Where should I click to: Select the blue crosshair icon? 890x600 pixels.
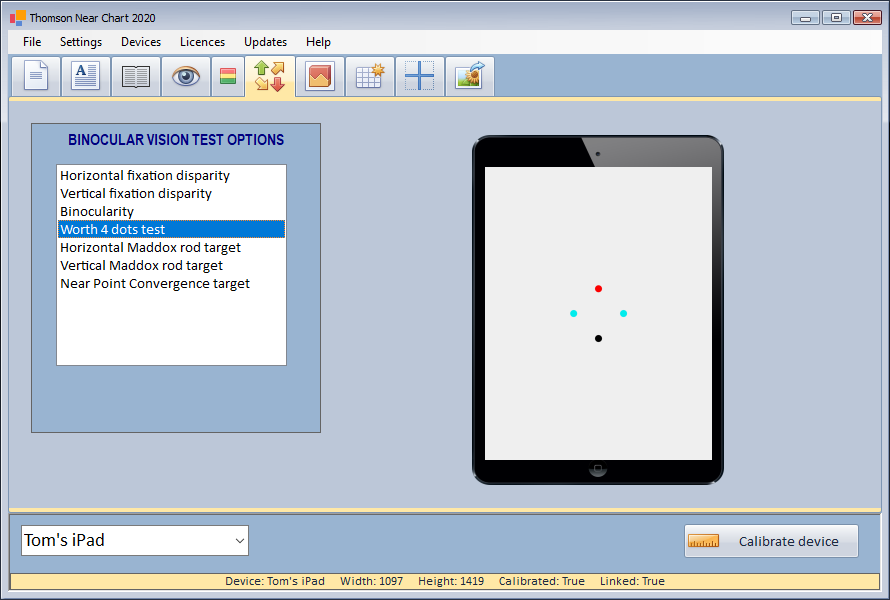click(x=420, y=77)
